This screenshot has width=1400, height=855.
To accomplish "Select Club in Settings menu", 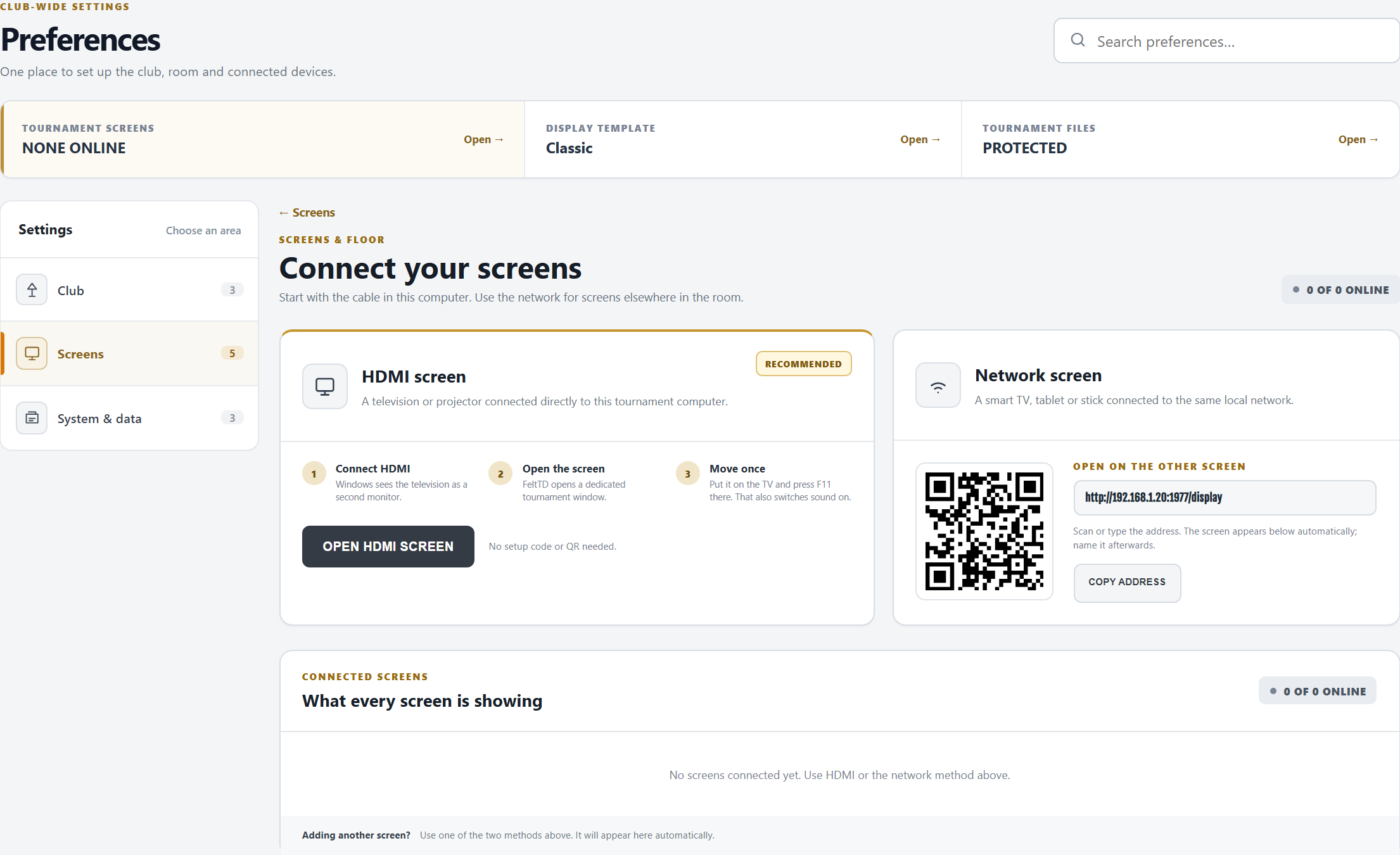I will click(x=130, y=290).
